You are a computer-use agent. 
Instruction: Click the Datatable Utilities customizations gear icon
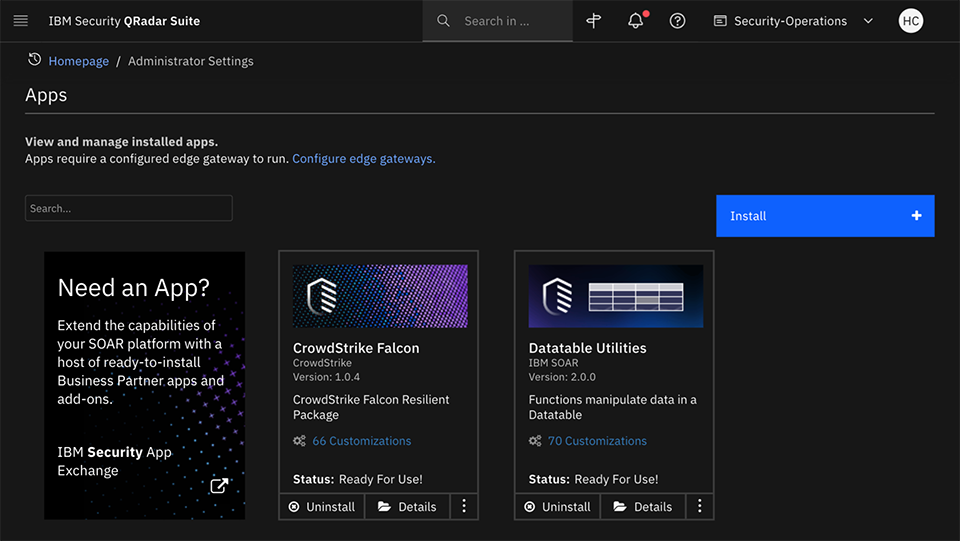tap(535, 441)
